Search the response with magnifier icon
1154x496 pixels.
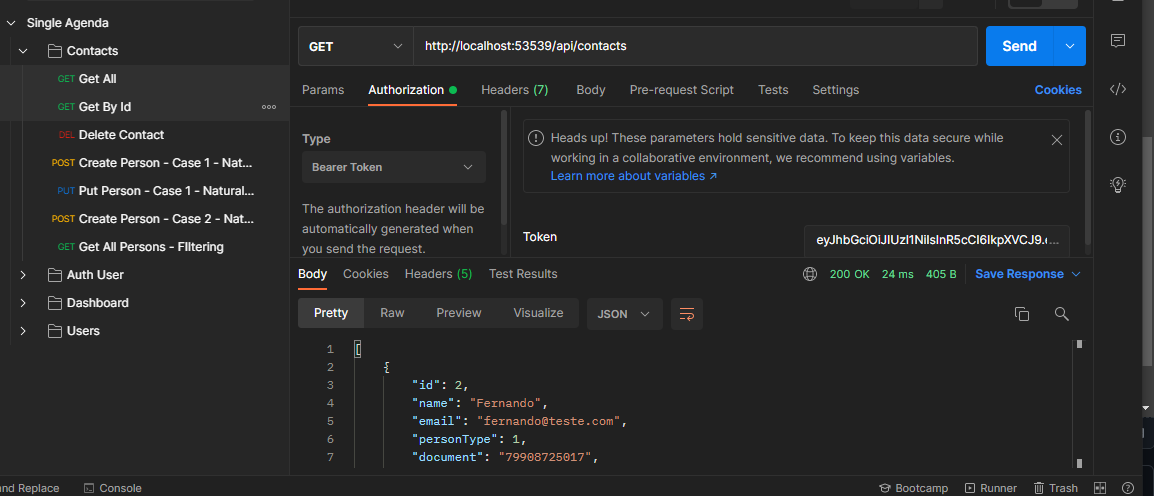coord(1061,313)
